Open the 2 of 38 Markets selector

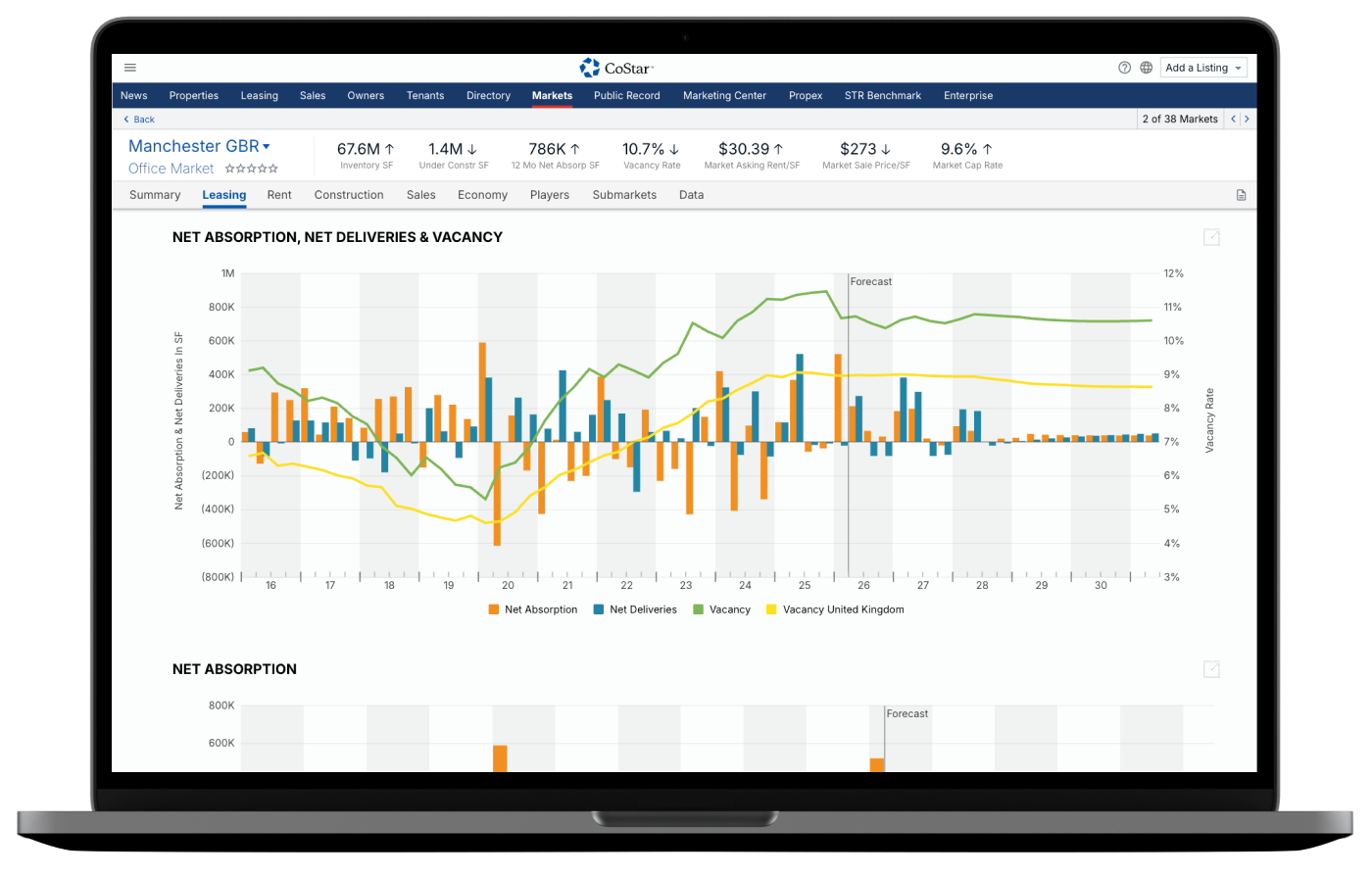(1179, 119)
